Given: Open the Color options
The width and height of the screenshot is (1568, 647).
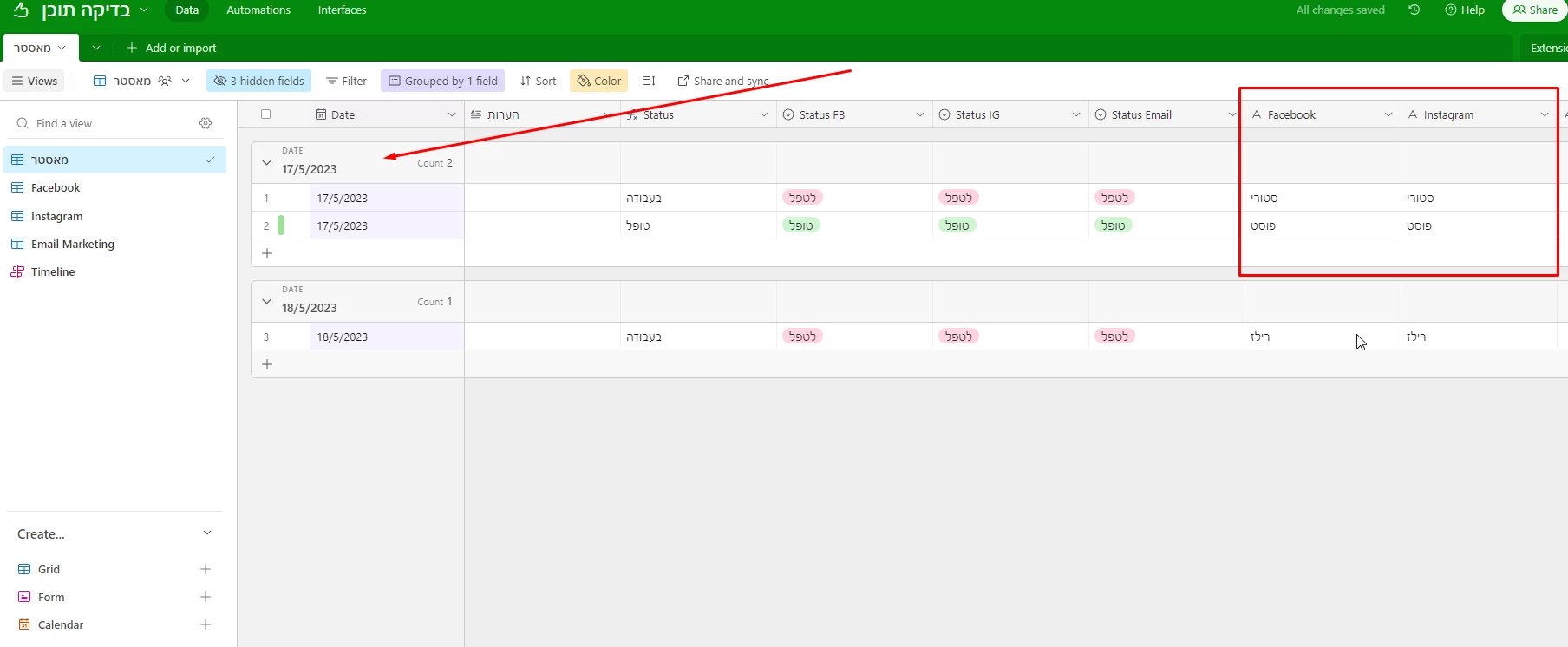Looking at the screenshot, I should pyautogui.click(x=599, y=81).
